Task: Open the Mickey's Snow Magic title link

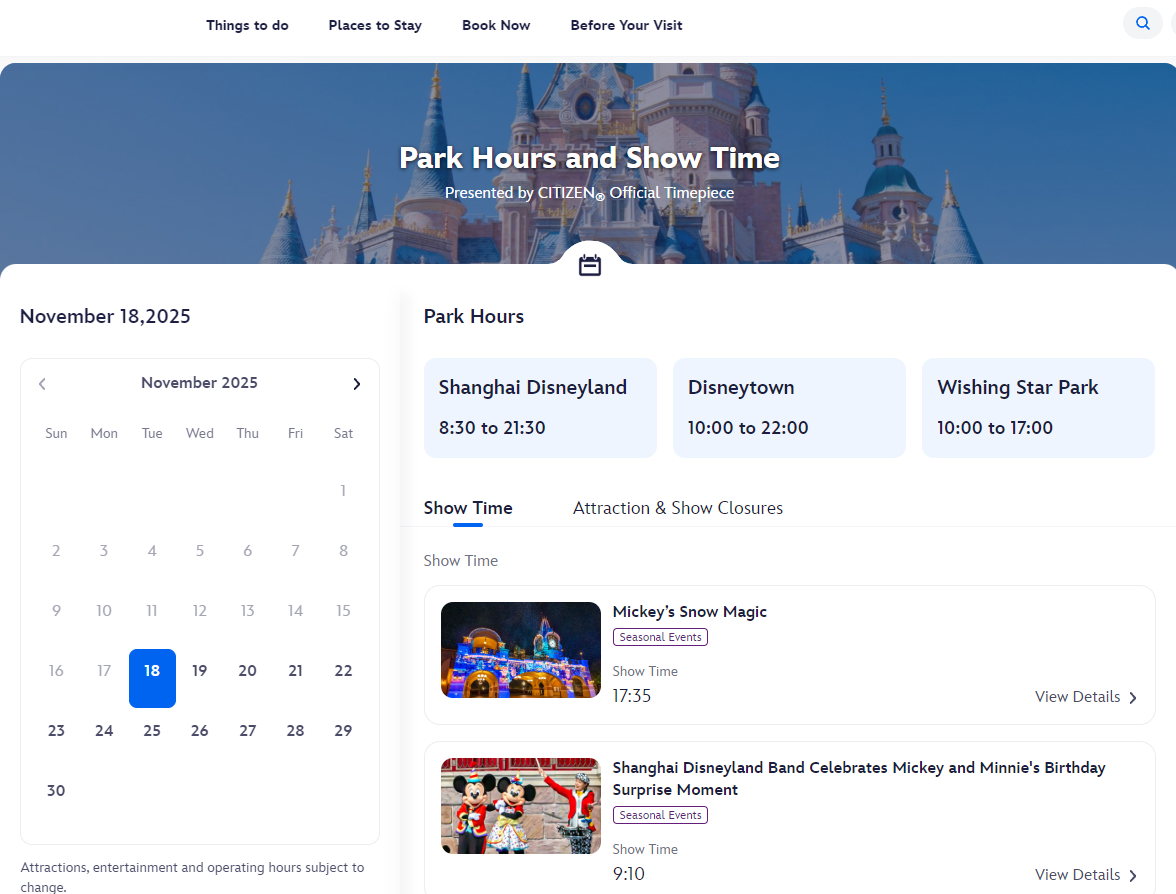Action: (689, 612)
